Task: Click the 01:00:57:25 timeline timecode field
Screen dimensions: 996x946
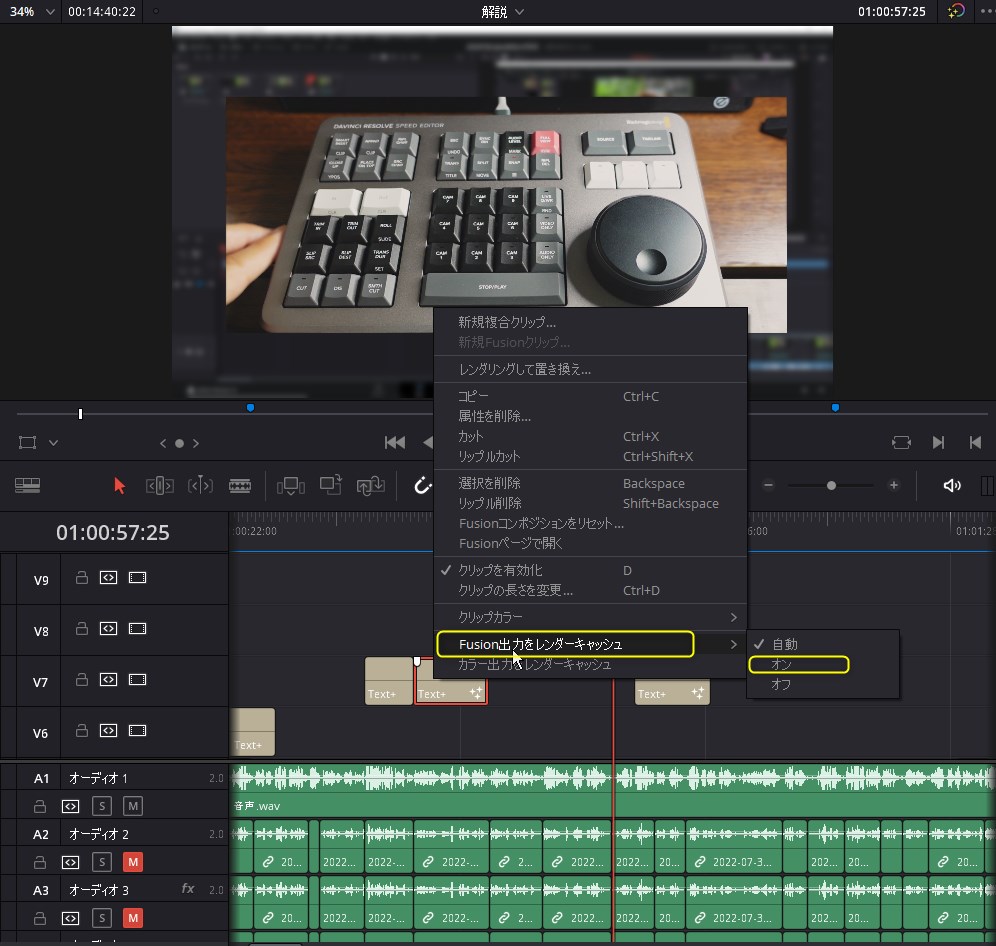Action: coord(112,532)
